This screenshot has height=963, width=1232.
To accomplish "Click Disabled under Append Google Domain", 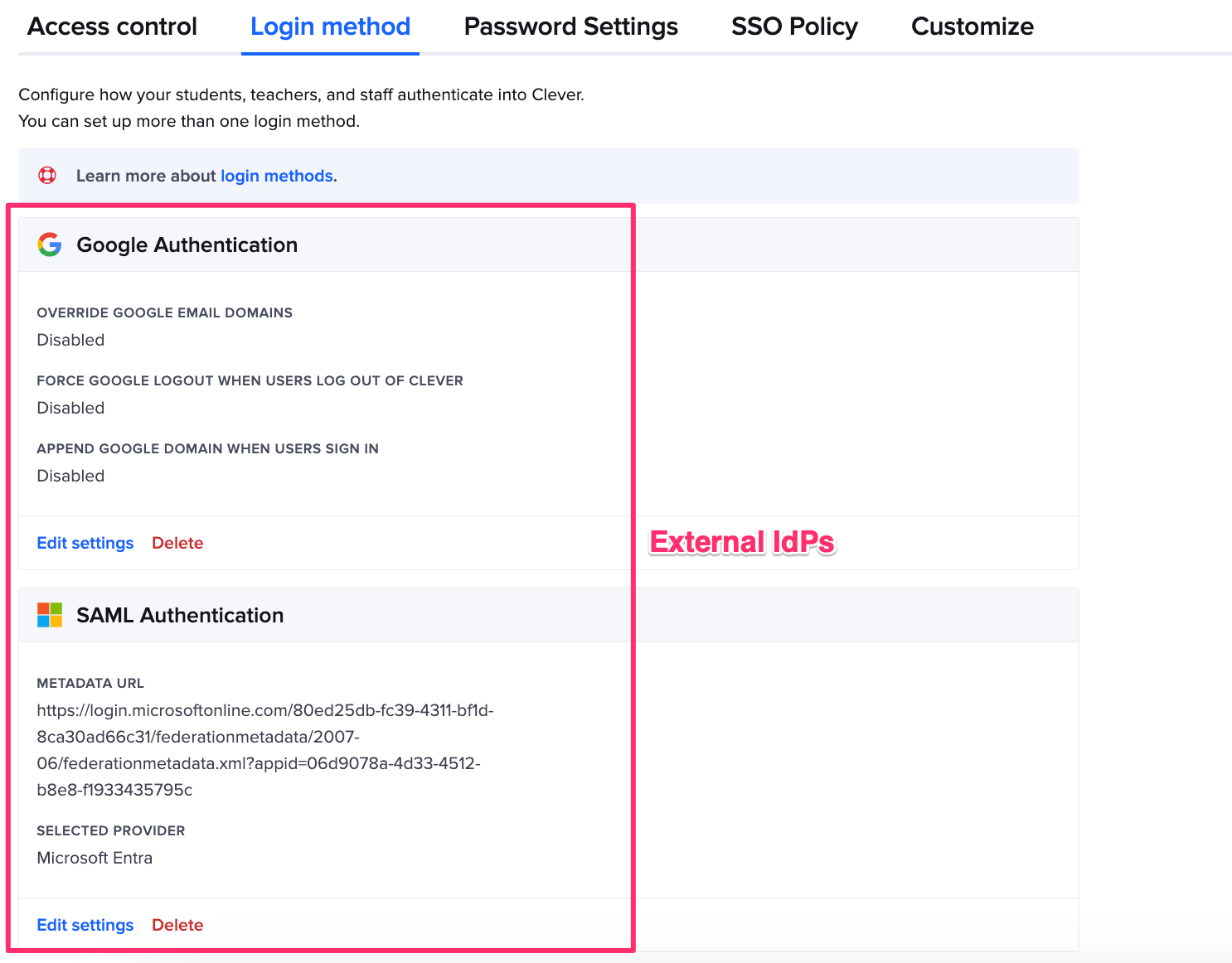I will point(70,476).
